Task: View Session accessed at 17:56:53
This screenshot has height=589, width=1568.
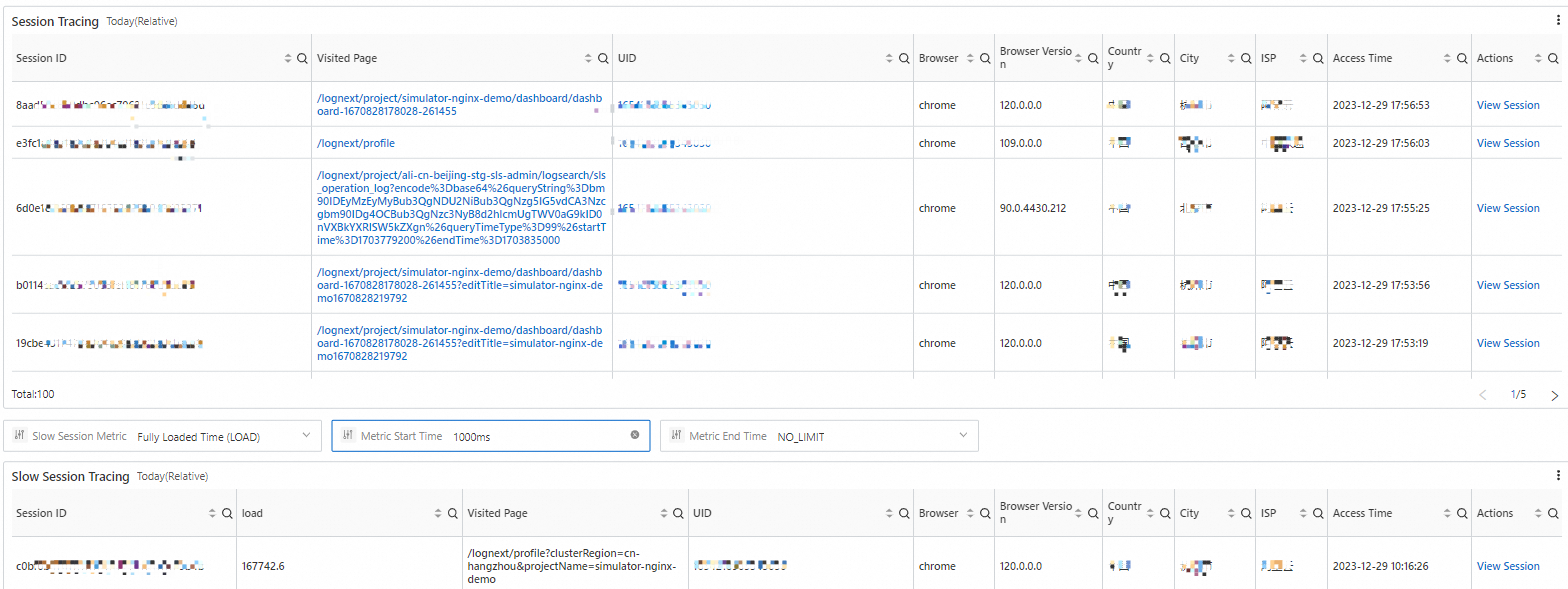Action: click(1508, 105)
